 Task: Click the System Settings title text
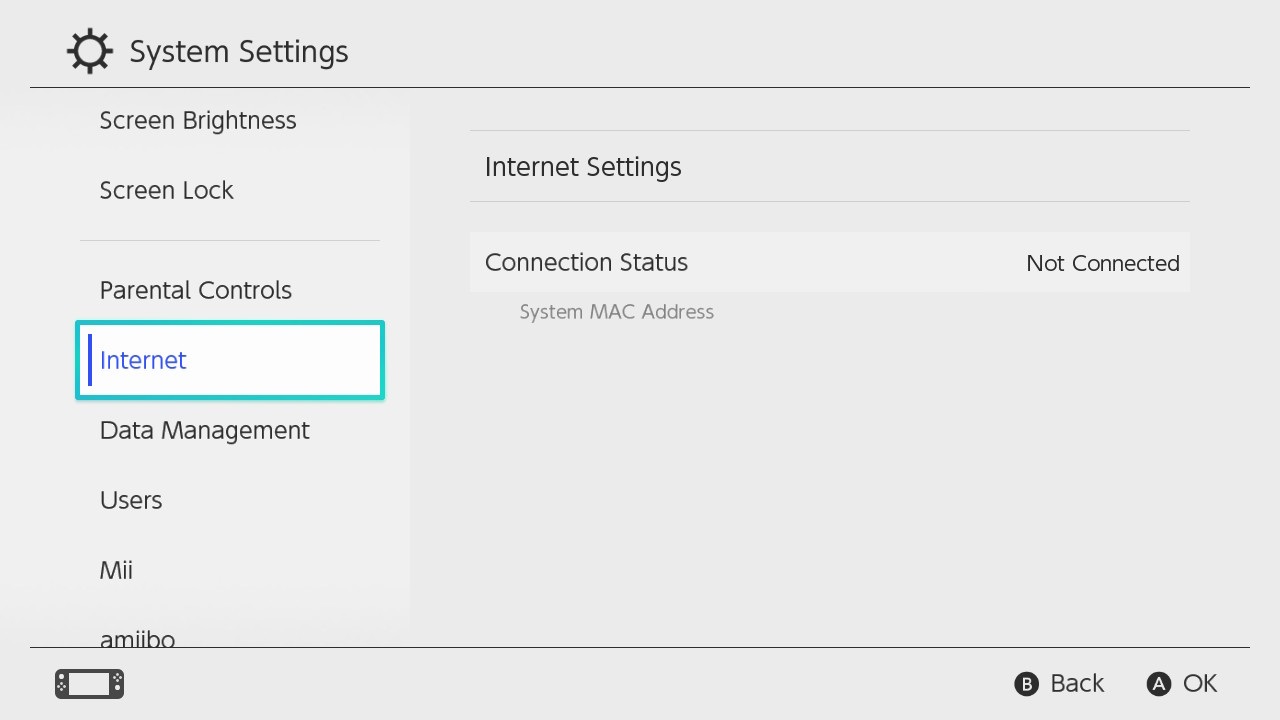pyautogui.click(x=239, y=52)
